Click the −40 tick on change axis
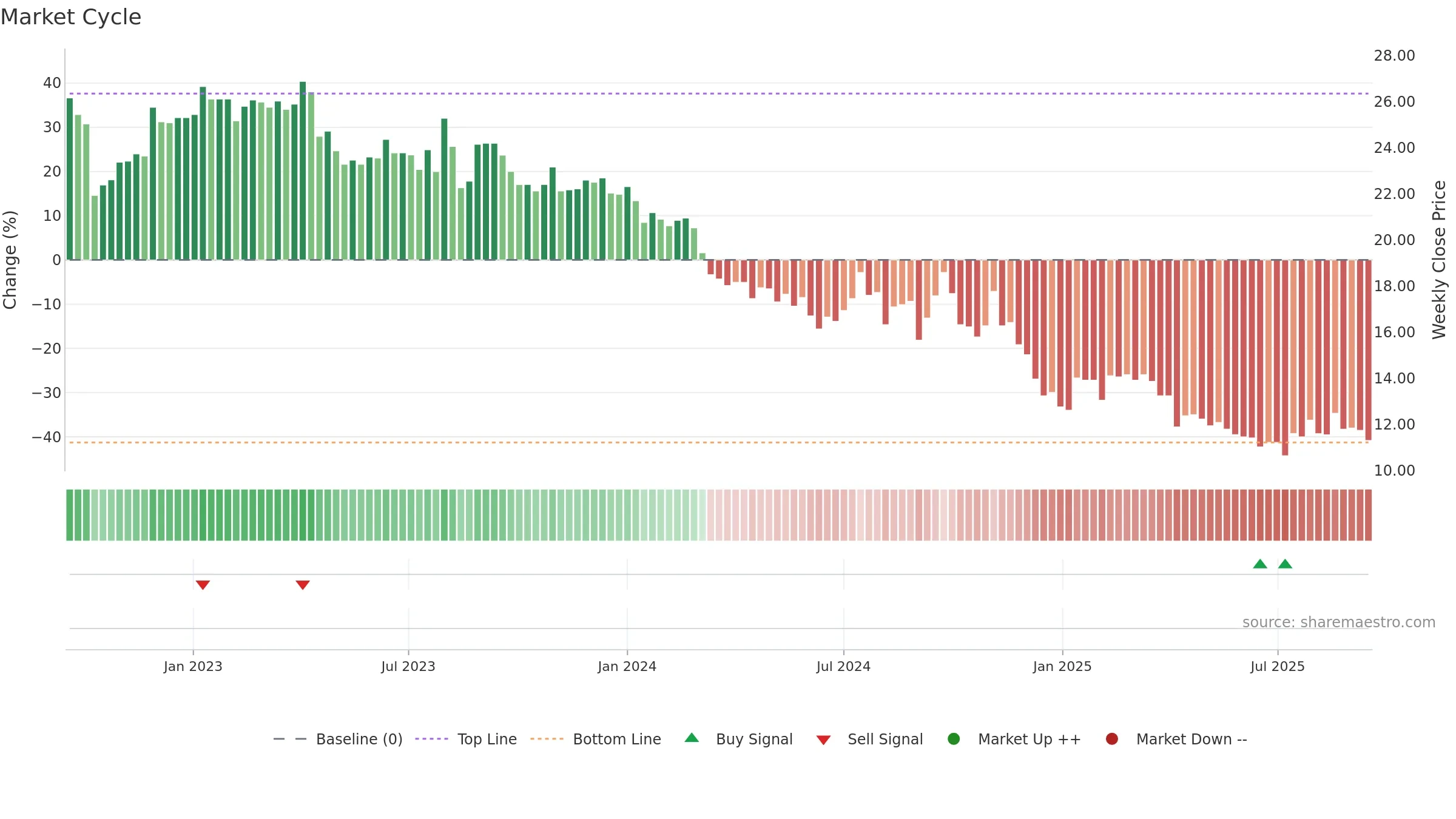The height and width of the screenshot is (819, 1456). [47, 437]
